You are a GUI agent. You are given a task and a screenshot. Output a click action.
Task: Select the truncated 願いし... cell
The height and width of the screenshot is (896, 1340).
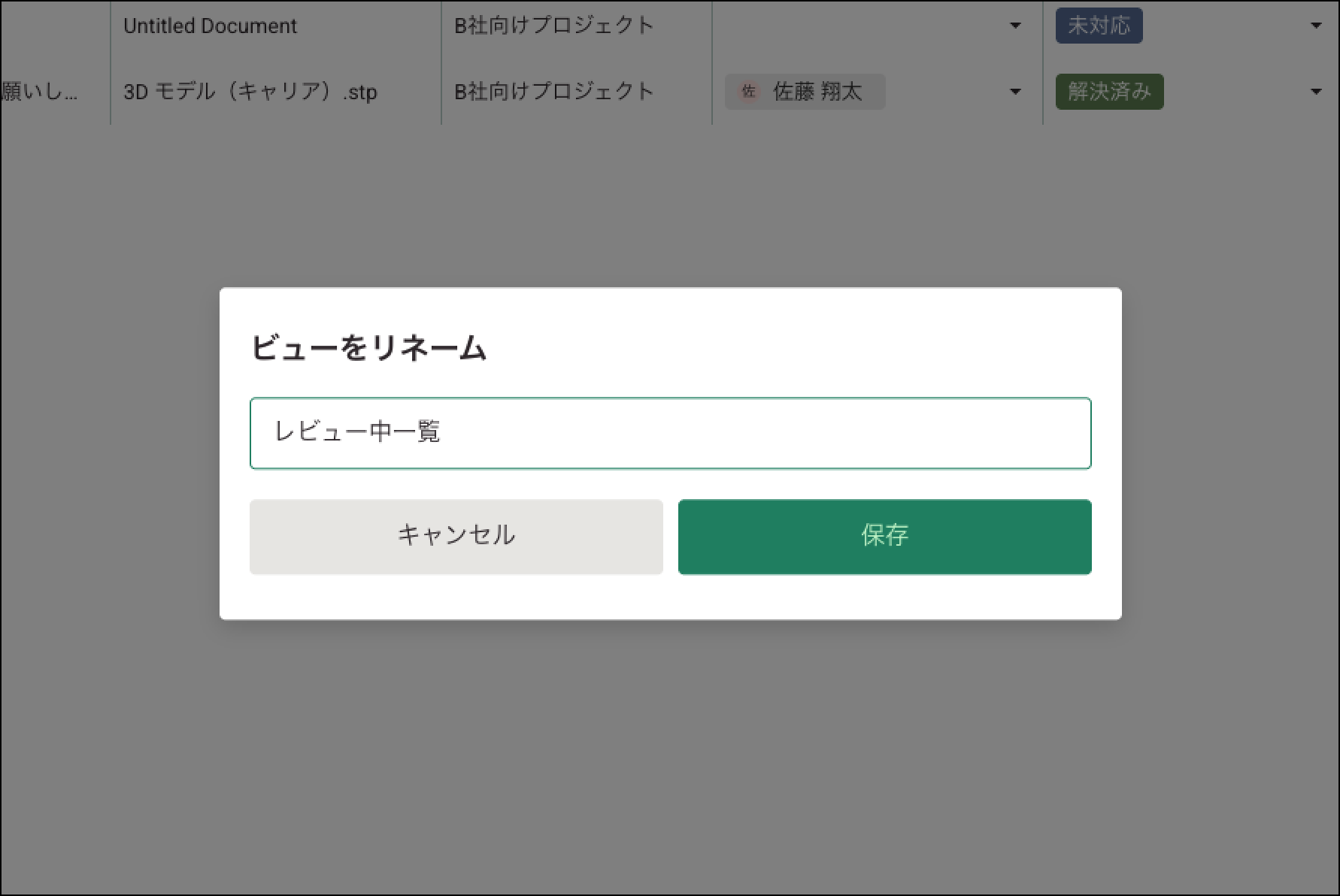coord(41,92)
